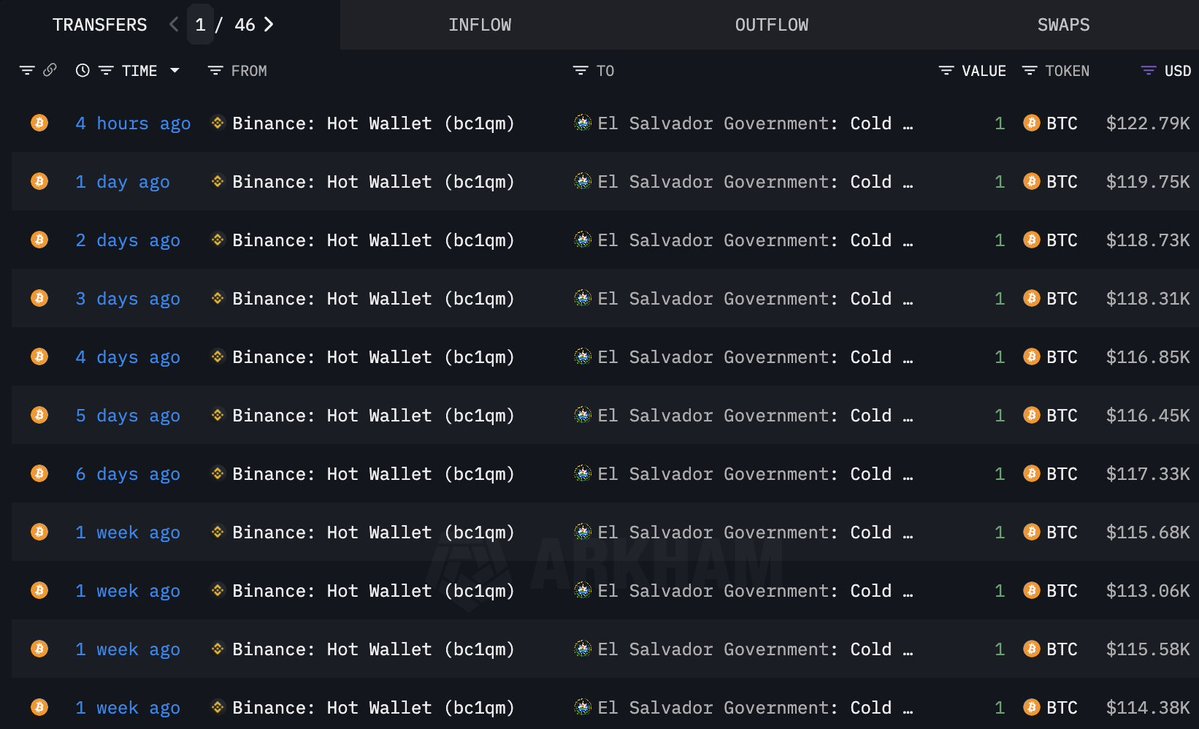The width and height of the screenshot is (1199, 729).
Task: Open the '1 day ago' transaction link
Action: tap(122, 182)
